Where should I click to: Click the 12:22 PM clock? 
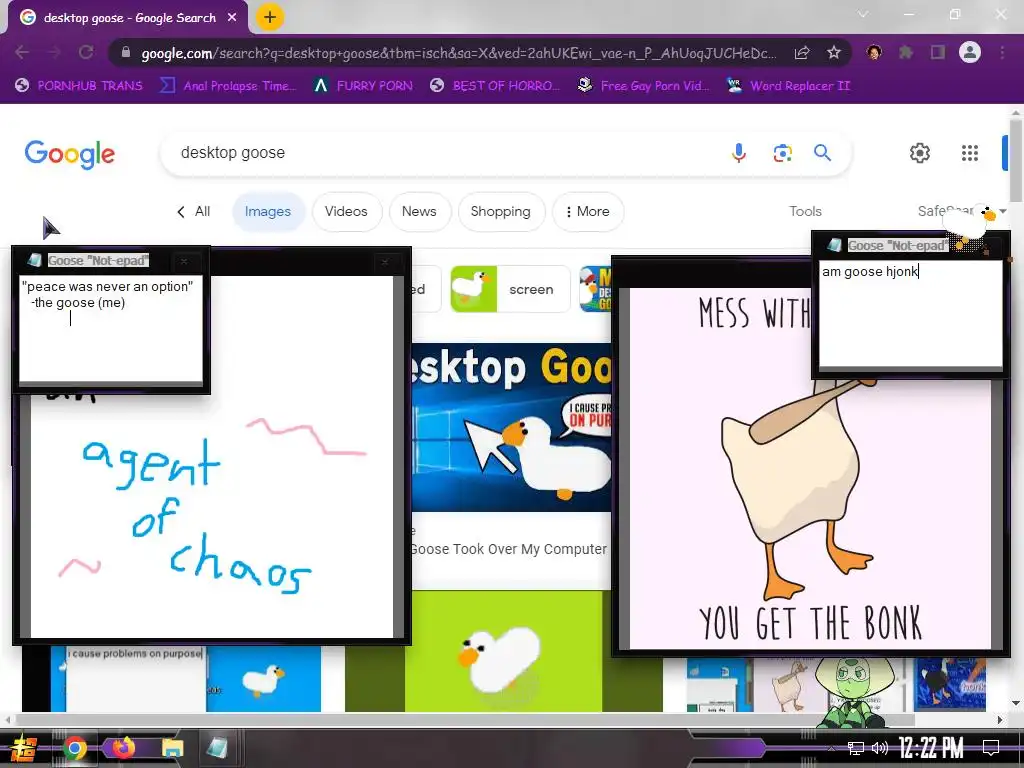(x=931, y=748)
